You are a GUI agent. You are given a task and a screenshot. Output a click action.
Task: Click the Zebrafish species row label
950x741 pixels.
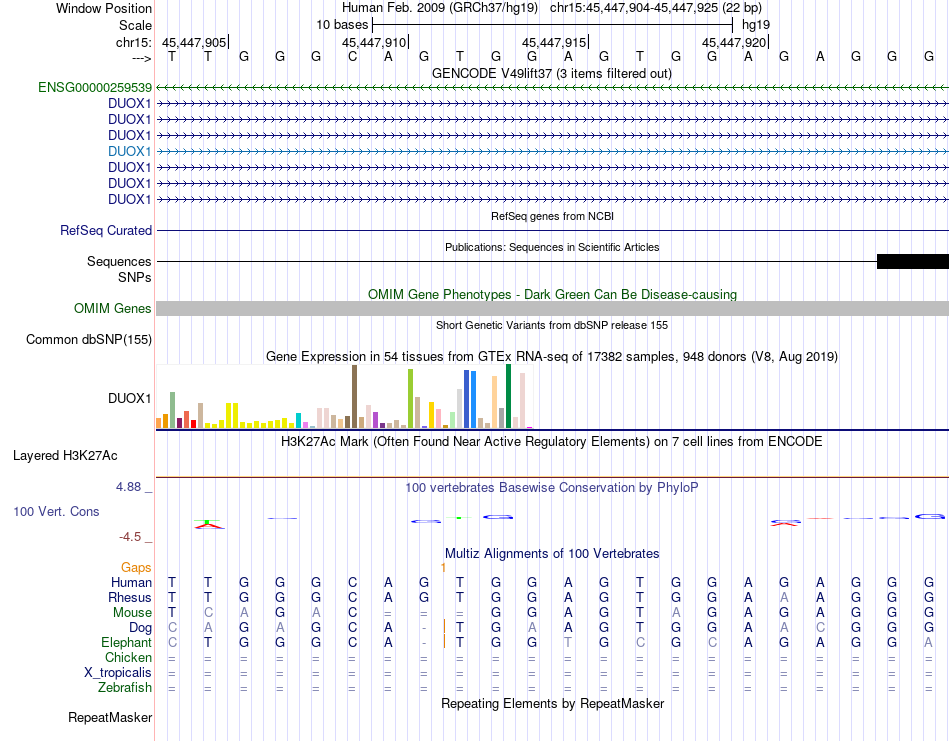click(x=125, y=688)
